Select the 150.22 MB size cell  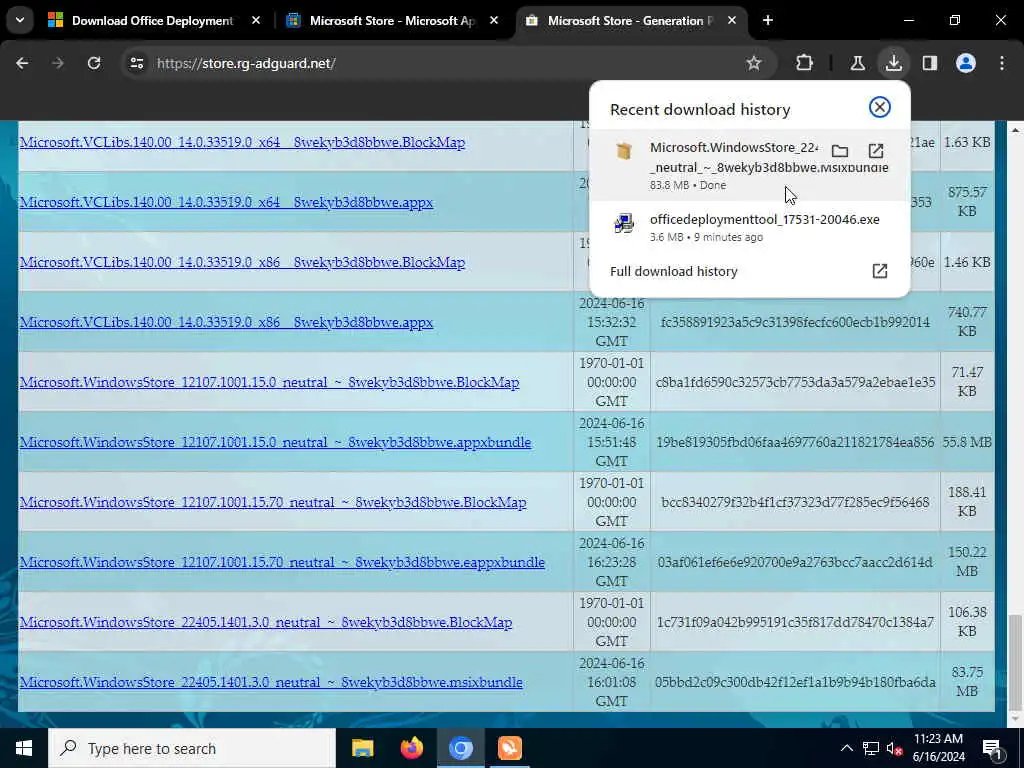point(967,562)
